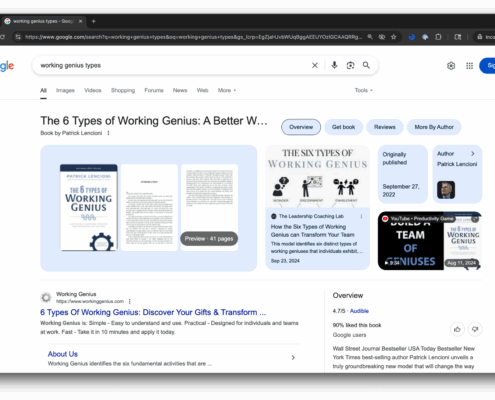Expand the About Us sitelink arrow
Screen dimensions: 495x400
click(x=293, y=358)
